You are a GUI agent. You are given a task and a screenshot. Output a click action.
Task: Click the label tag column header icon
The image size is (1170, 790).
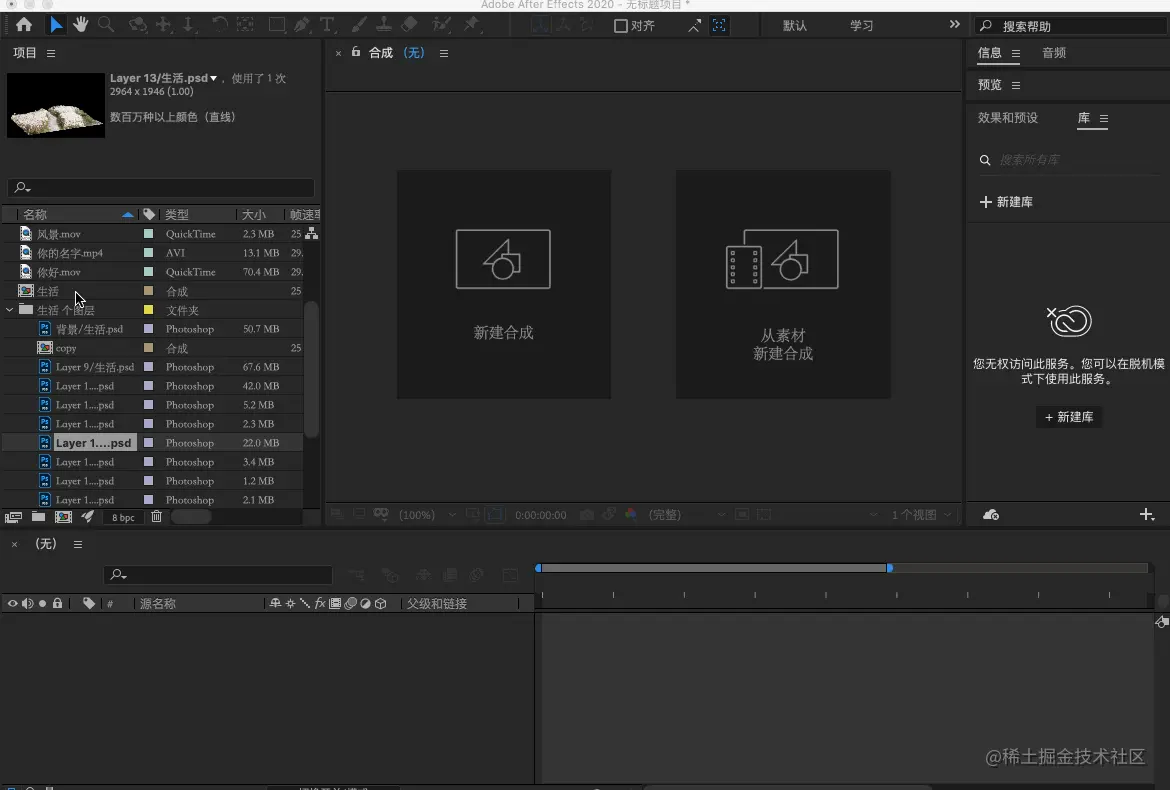click(148, 214)
